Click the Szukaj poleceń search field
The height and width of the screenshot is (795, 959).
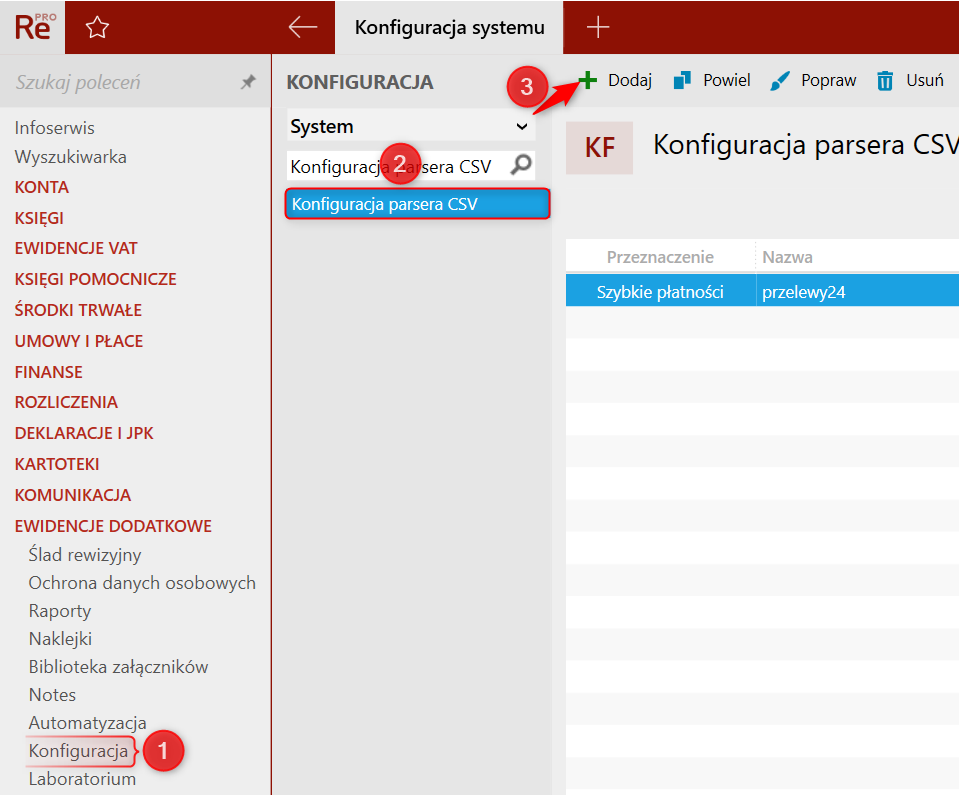point(122,82)
